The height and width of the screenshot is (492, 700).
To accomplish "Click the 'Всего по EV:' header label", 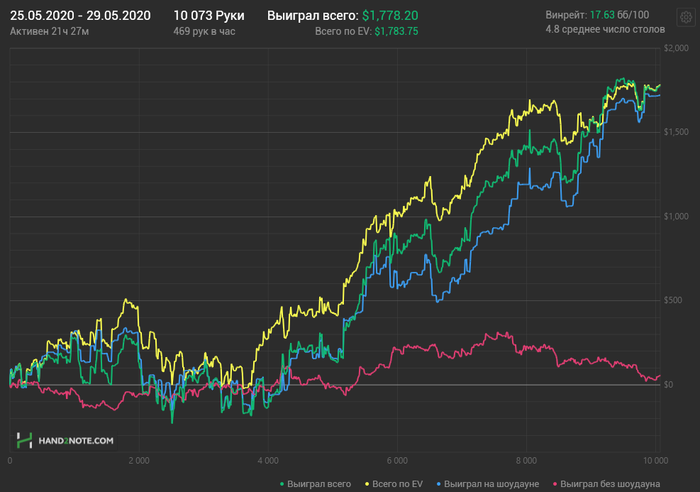I will [x=343, y=31].
